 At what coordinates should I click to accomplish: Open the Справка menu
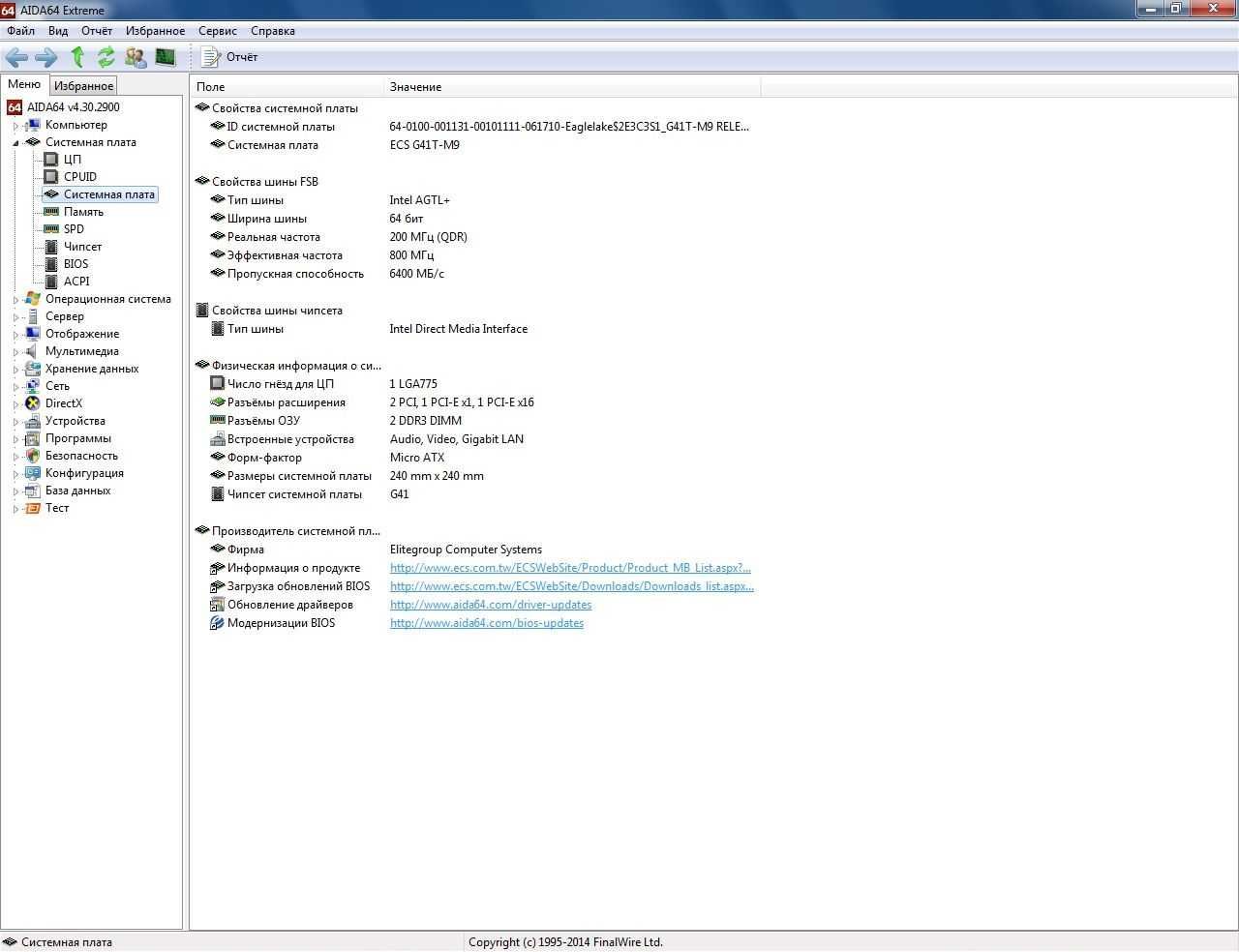(273, 31)
